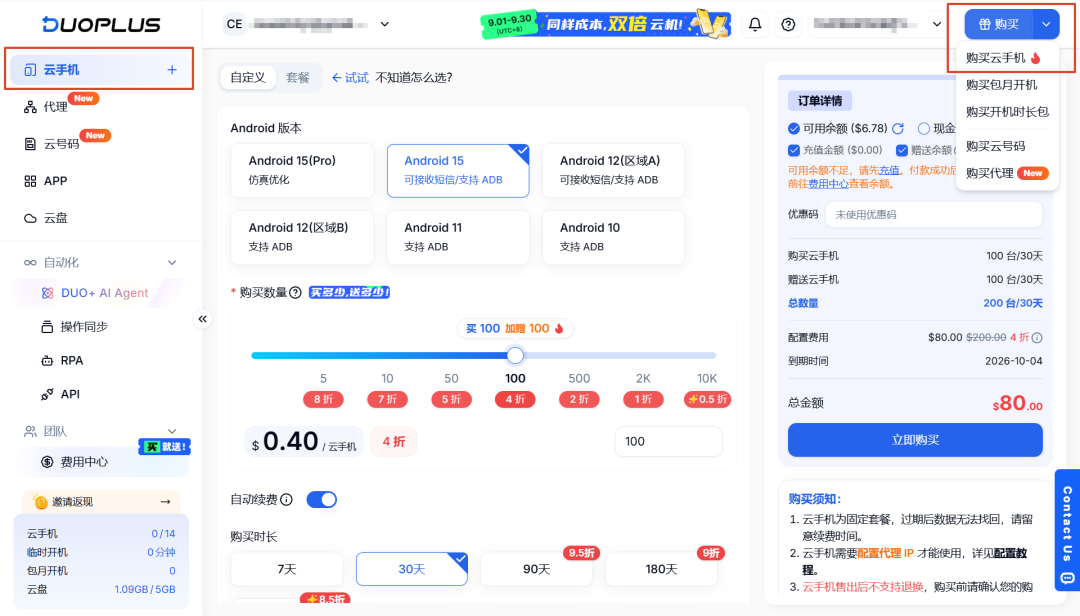
Task: Select 90天 purchase duration
Action: click(537, 569)
